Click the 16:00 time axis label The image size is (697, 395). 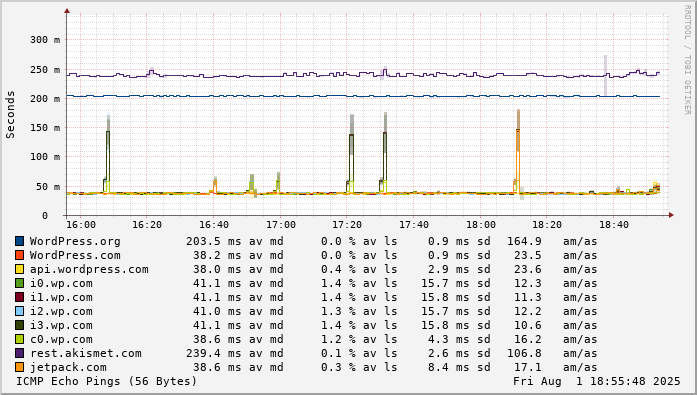pyautogui.click(x=80, y=225)
